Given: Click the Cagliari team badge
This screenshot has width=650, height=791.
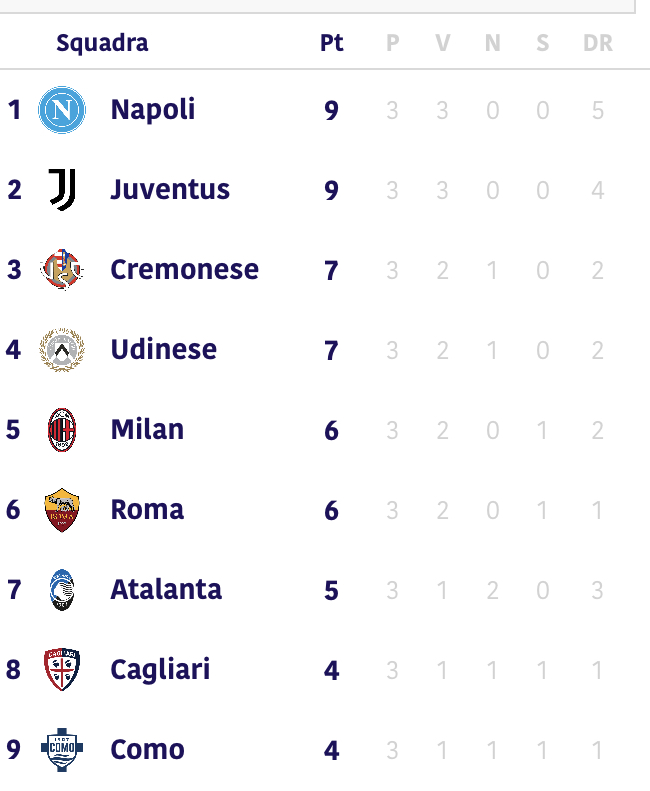Looking at the screenshot, I should click(x=62, y=669).
